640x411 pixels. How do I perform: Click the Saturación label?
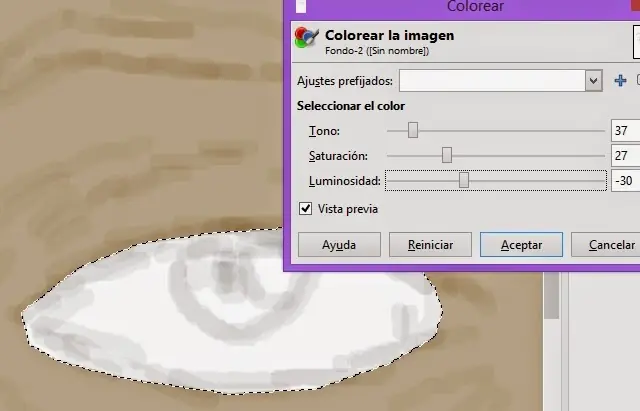pos(338,156)
